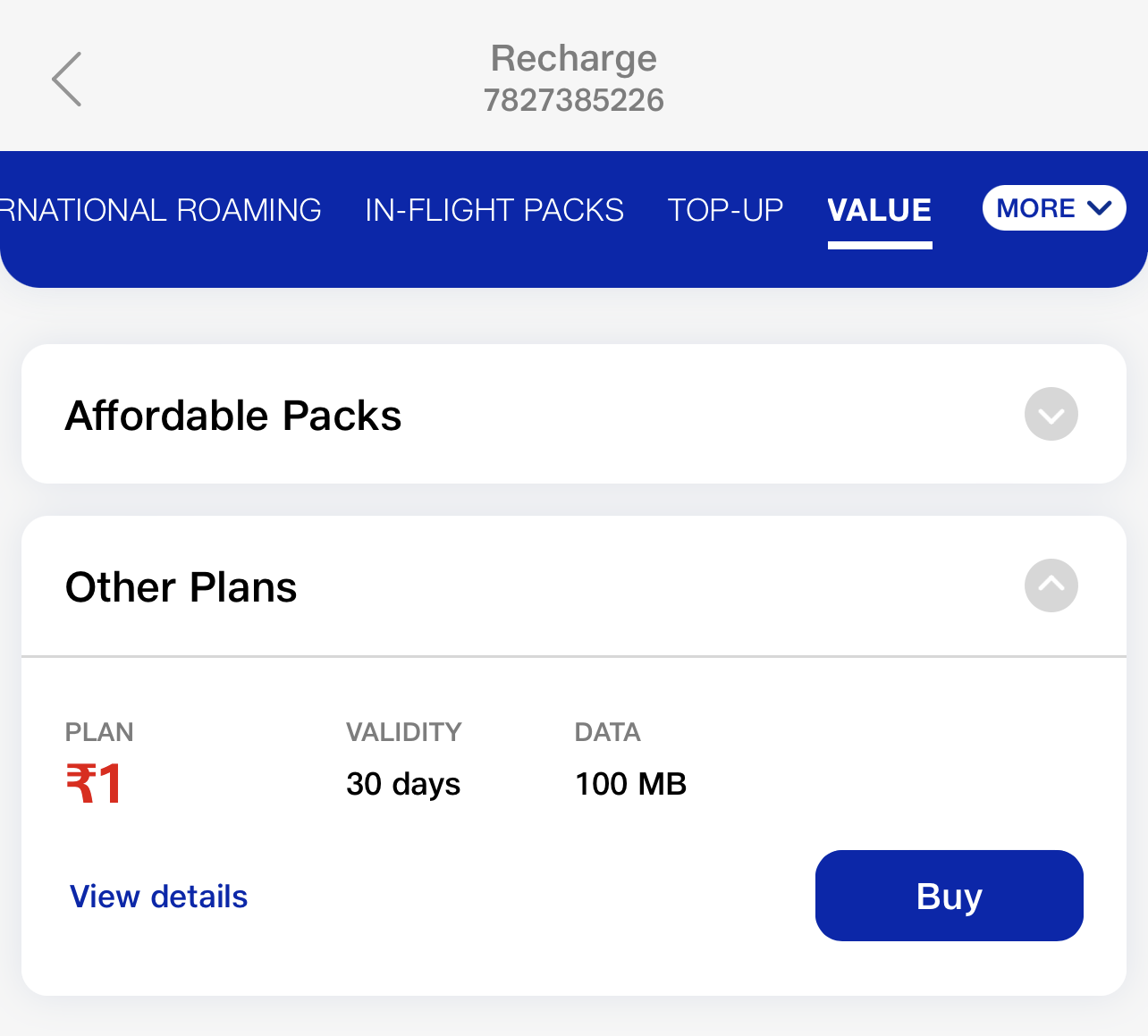Switch to the TOP-UP tab

pyautogui.click(x=724, y=209)
